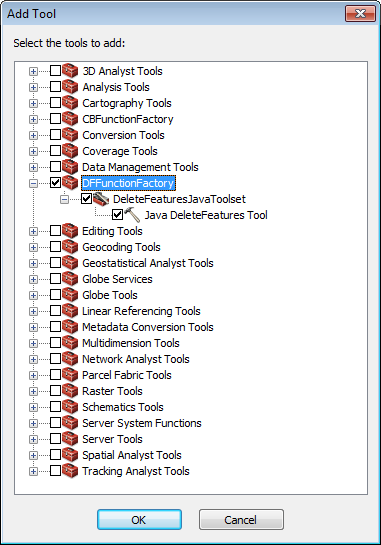Click the Geocoding Tools toolbox icon
Screen dimensions: 381x545
coord(70,247)
